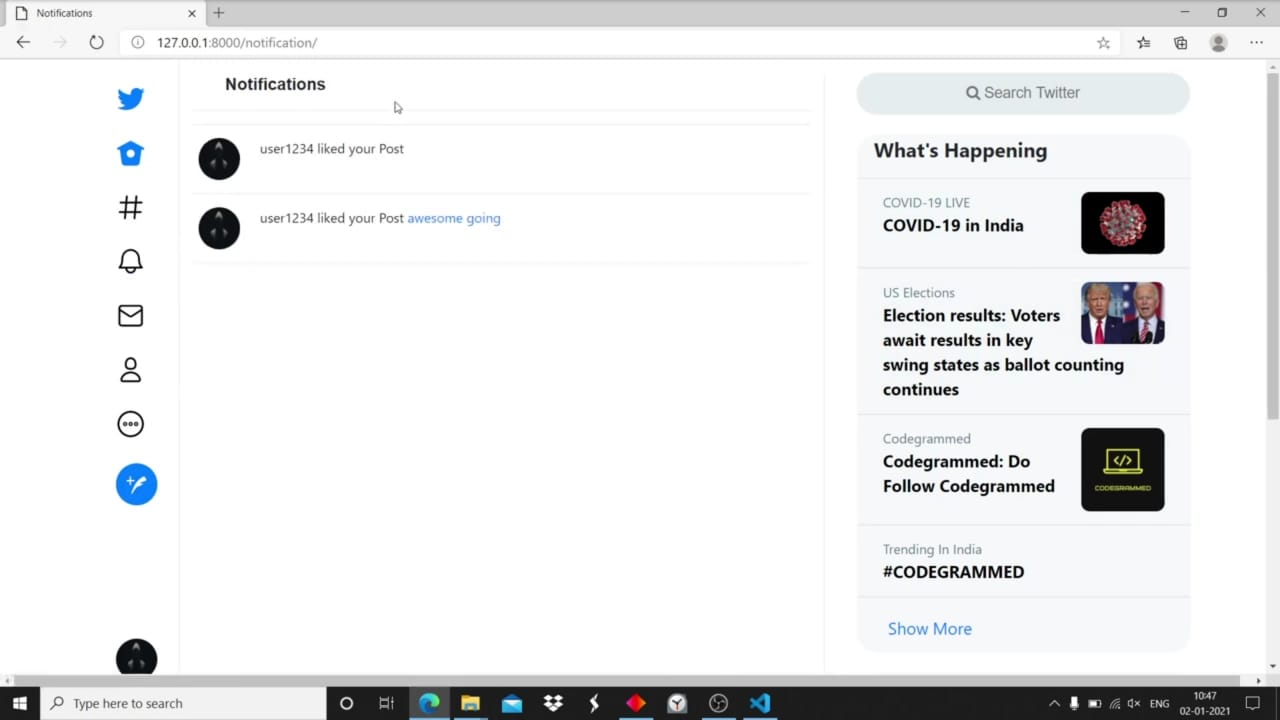Open More options circle icon in sidebar
Screen dimensions: 1280x720
[x=130, y=424]
